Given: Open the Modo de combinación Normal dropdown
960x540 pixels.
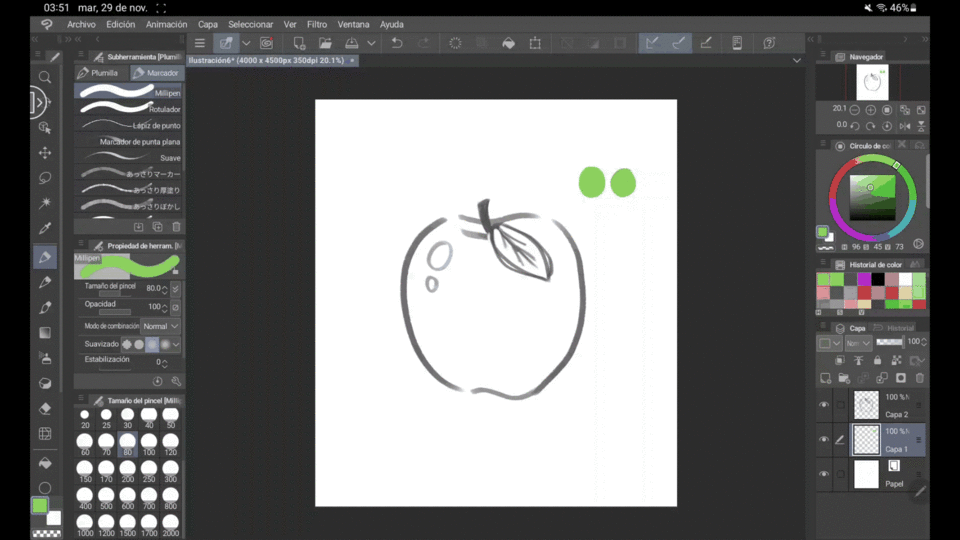Looking at the screenshot, I should tap(160, 326).
